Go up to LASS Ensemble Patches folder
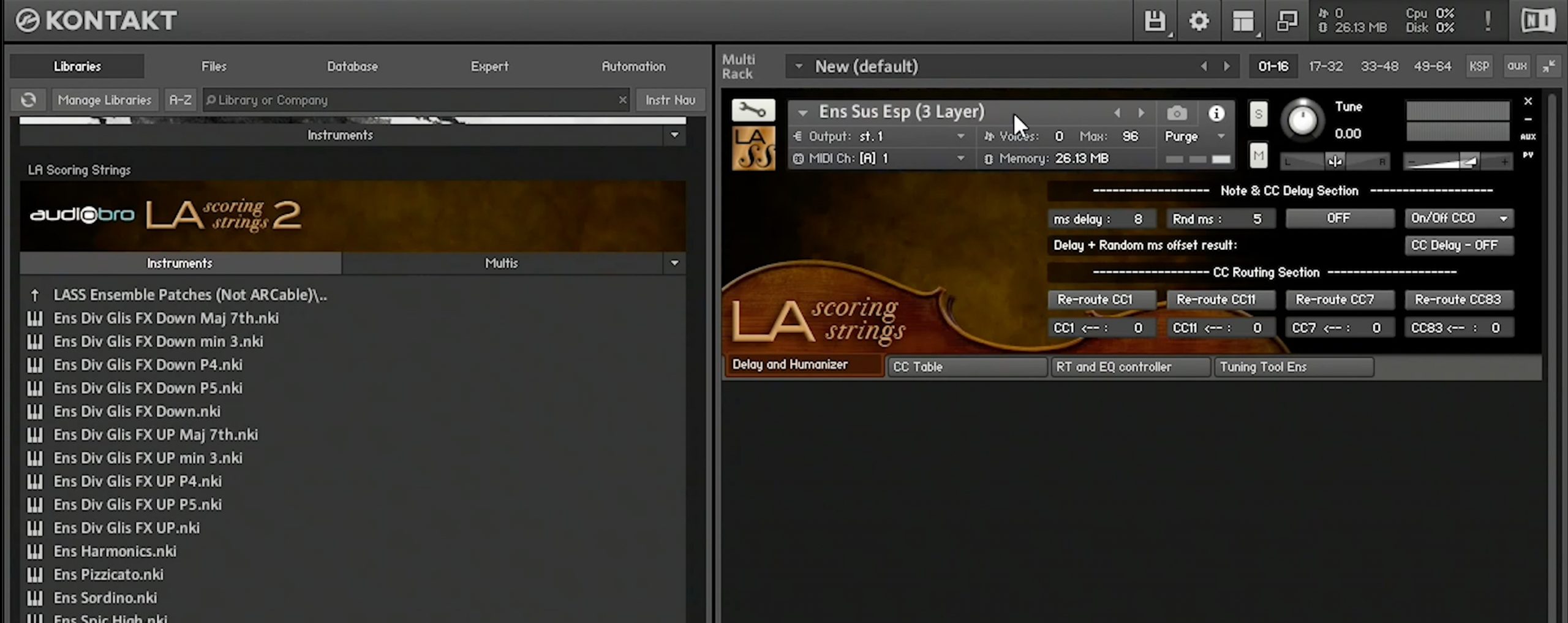 pyautogui.click(x=190, y=295)
